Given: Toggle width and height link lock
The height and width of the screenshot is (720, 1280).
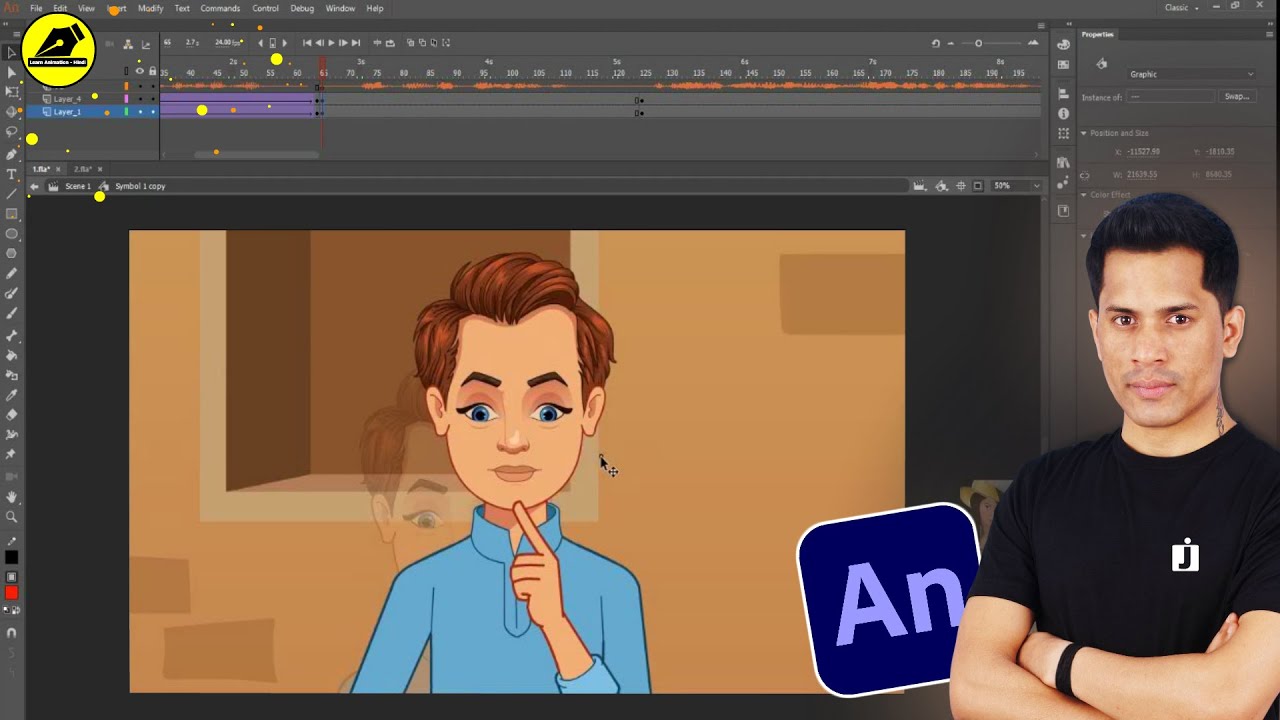Looking at the screenshot, I should [x=1085, y=175].
